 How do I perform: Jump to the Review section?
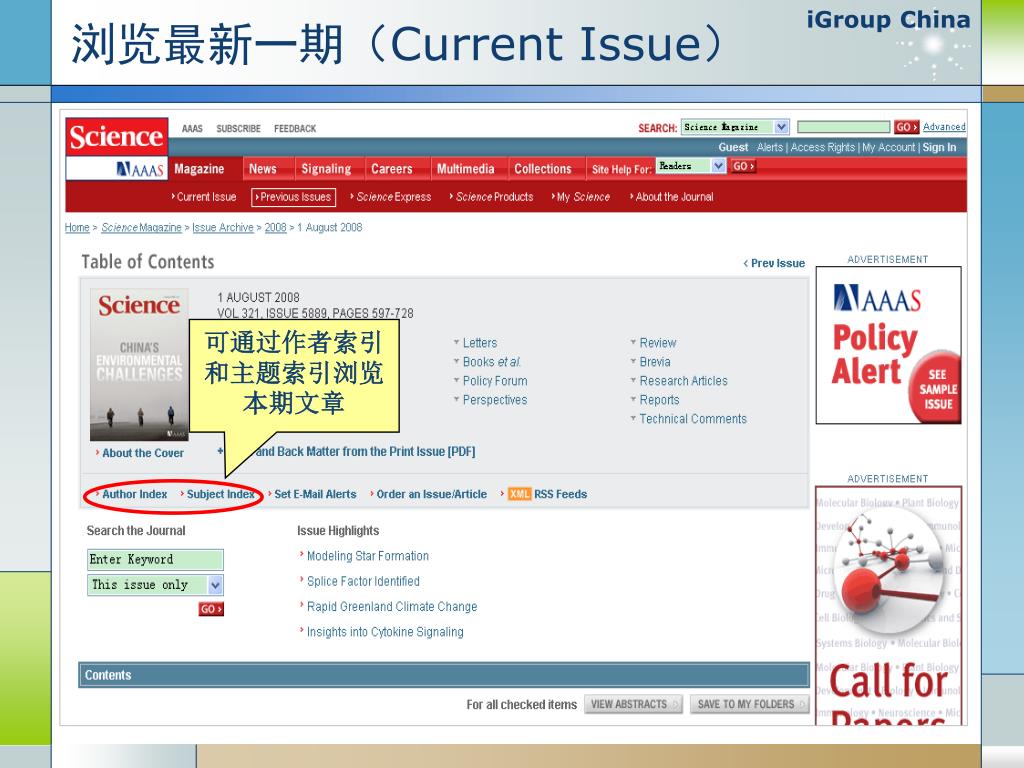658,343
